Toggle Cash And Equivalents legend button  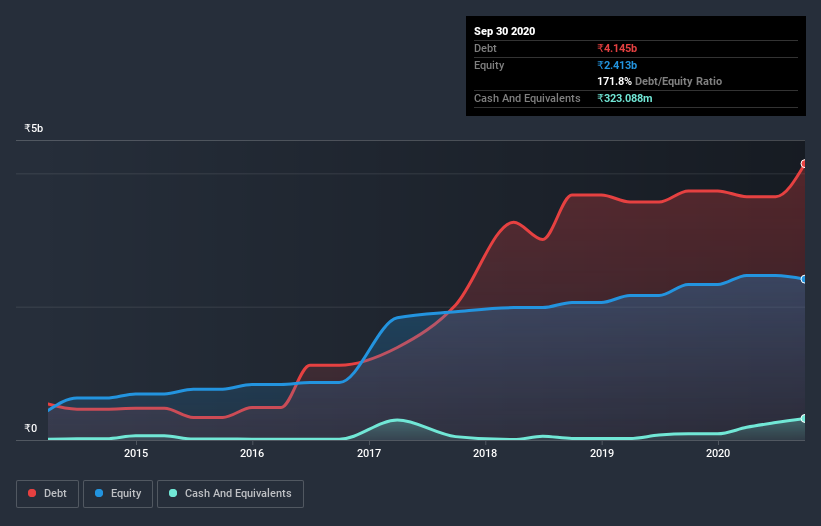click(x=230, y=494)
